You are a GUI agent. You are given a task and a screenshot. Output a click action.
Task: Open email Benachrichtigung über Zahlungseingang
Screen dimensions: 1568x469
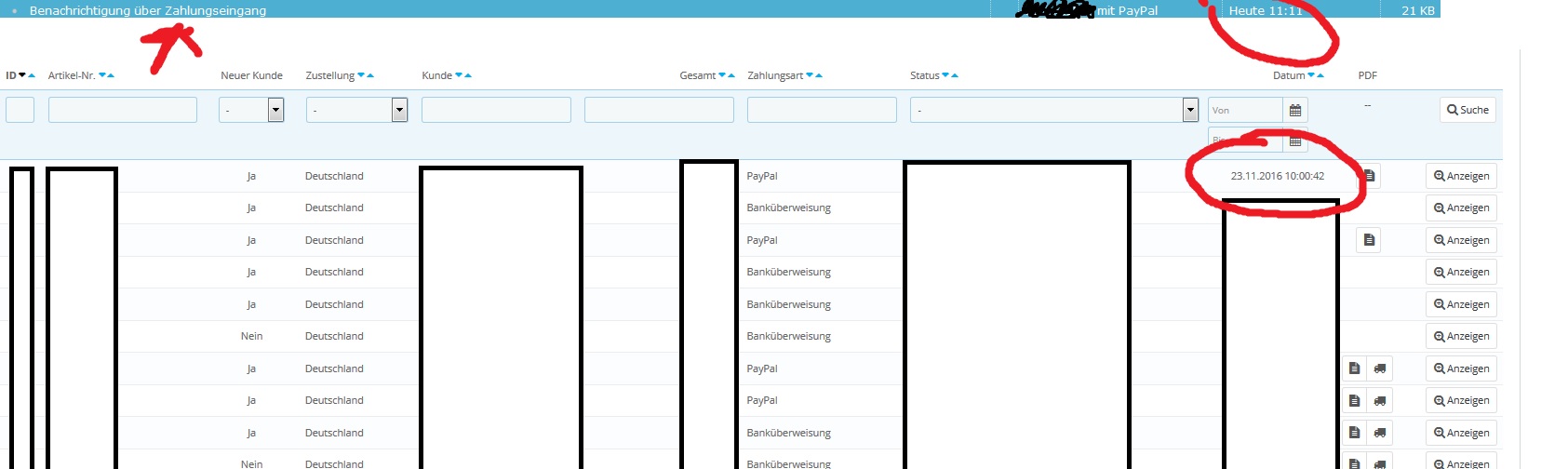148,10
